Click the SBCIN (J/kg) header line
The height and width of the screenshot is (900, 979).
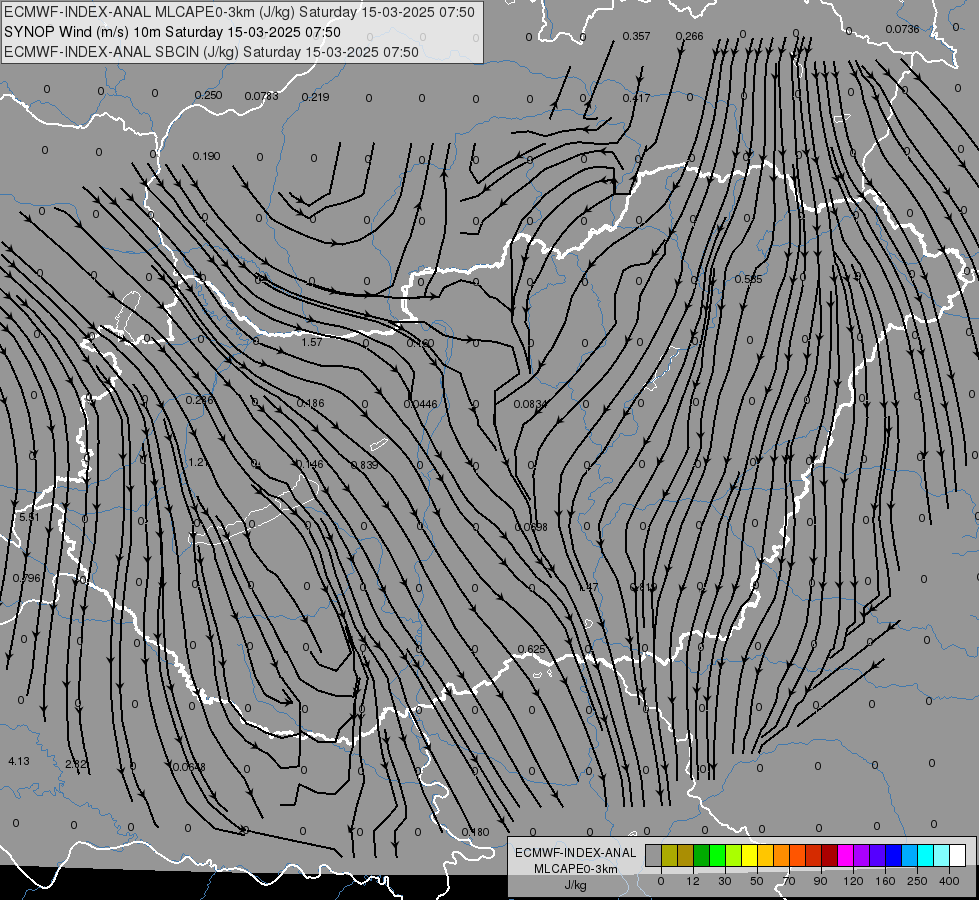click(211, 52)
